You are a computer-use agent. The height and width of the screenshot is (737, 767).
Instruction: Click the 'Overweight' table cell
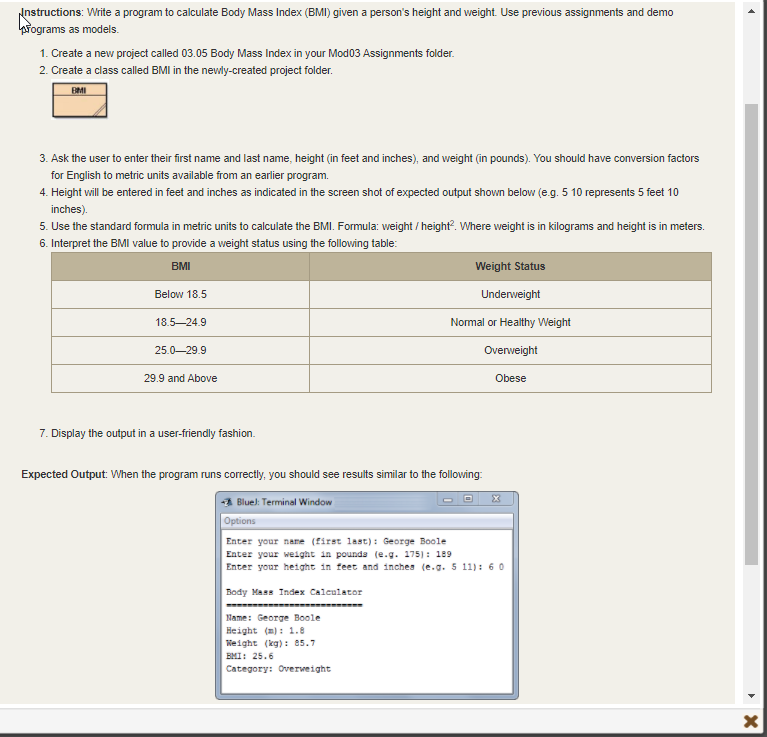point(510,350)
